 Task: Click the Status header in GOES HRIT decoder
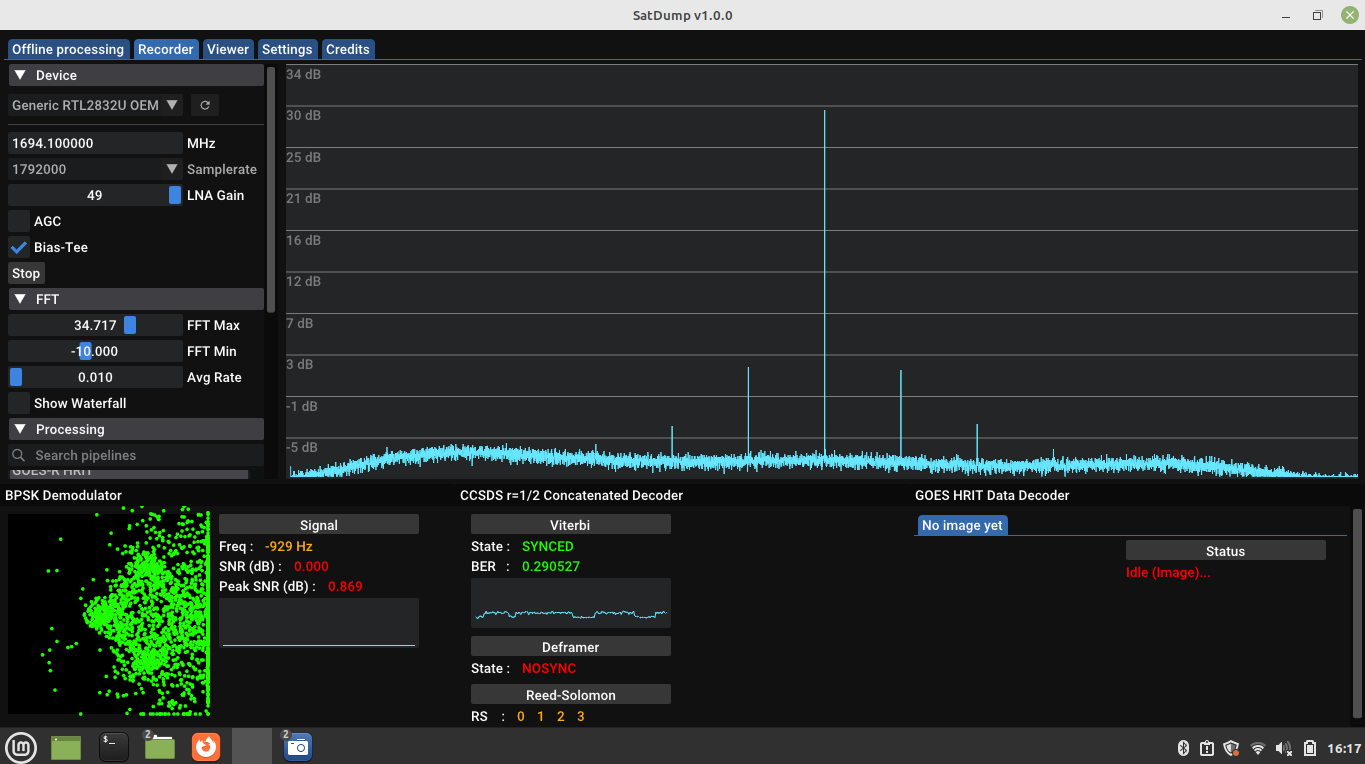point(1225,550)
